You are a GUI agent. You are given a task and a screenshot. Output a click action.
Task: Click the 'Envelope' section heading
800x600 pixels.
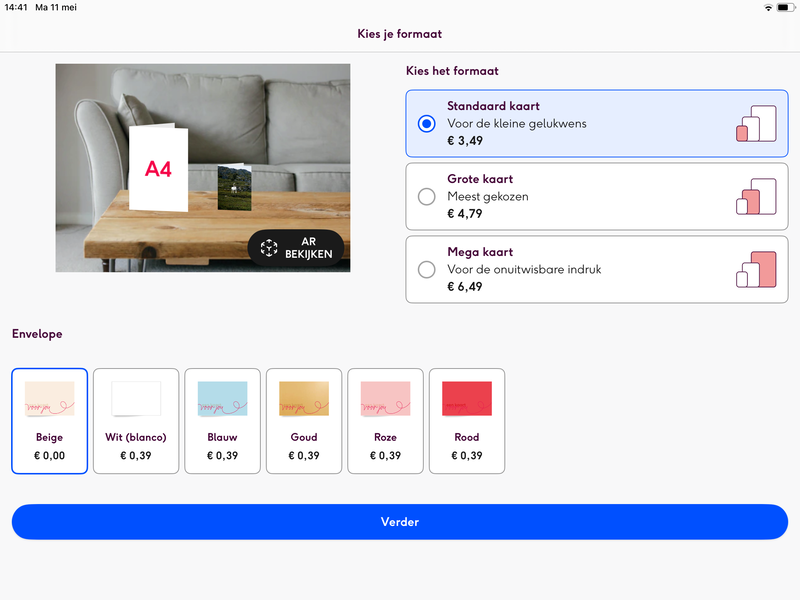[x=37, y=334]
